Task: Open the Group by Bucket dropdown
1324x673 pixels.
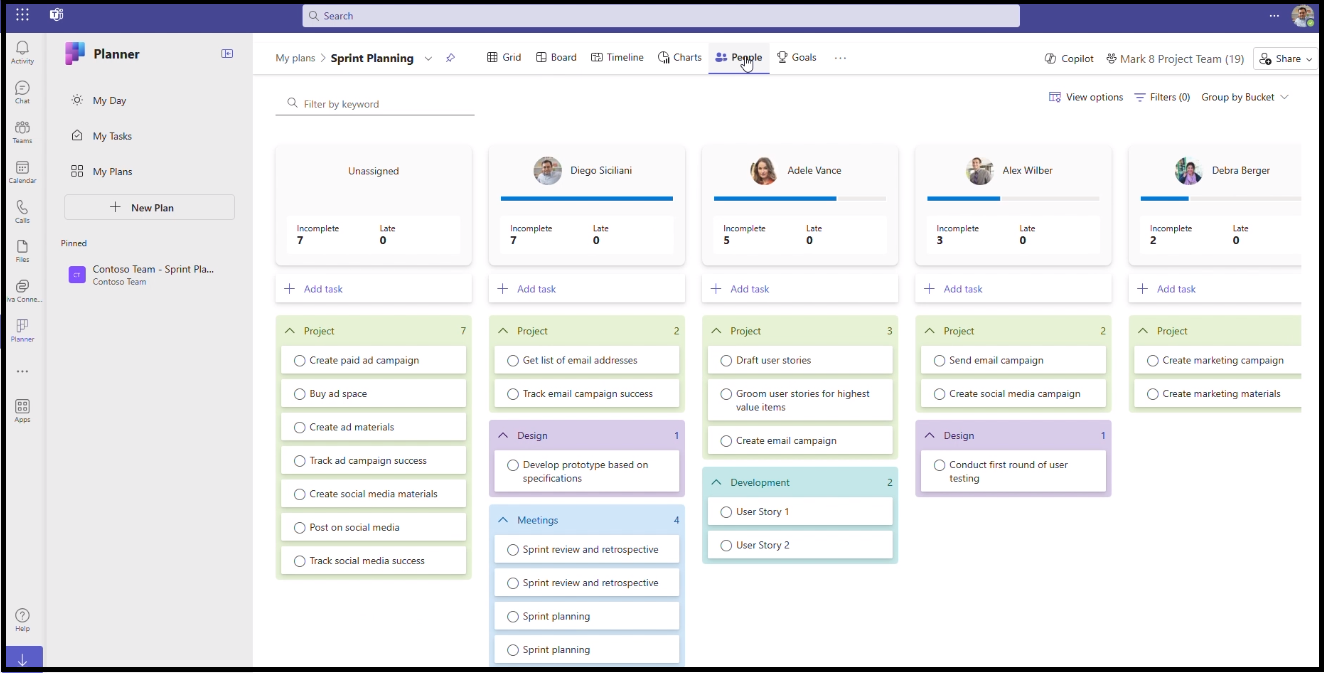Action: pos(1245,97)
